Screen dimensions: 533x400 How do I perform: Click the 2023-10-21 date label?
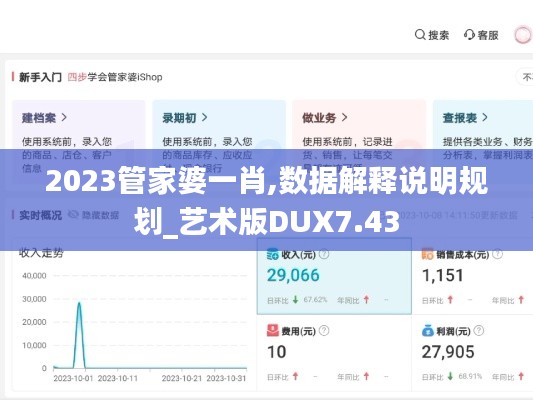[182, 378]
